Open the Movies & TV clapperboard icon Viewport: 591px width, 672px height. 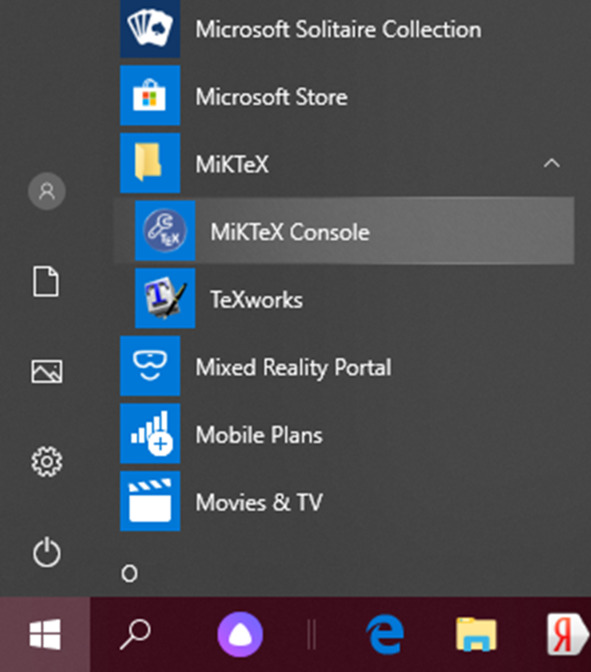point(150,501)
